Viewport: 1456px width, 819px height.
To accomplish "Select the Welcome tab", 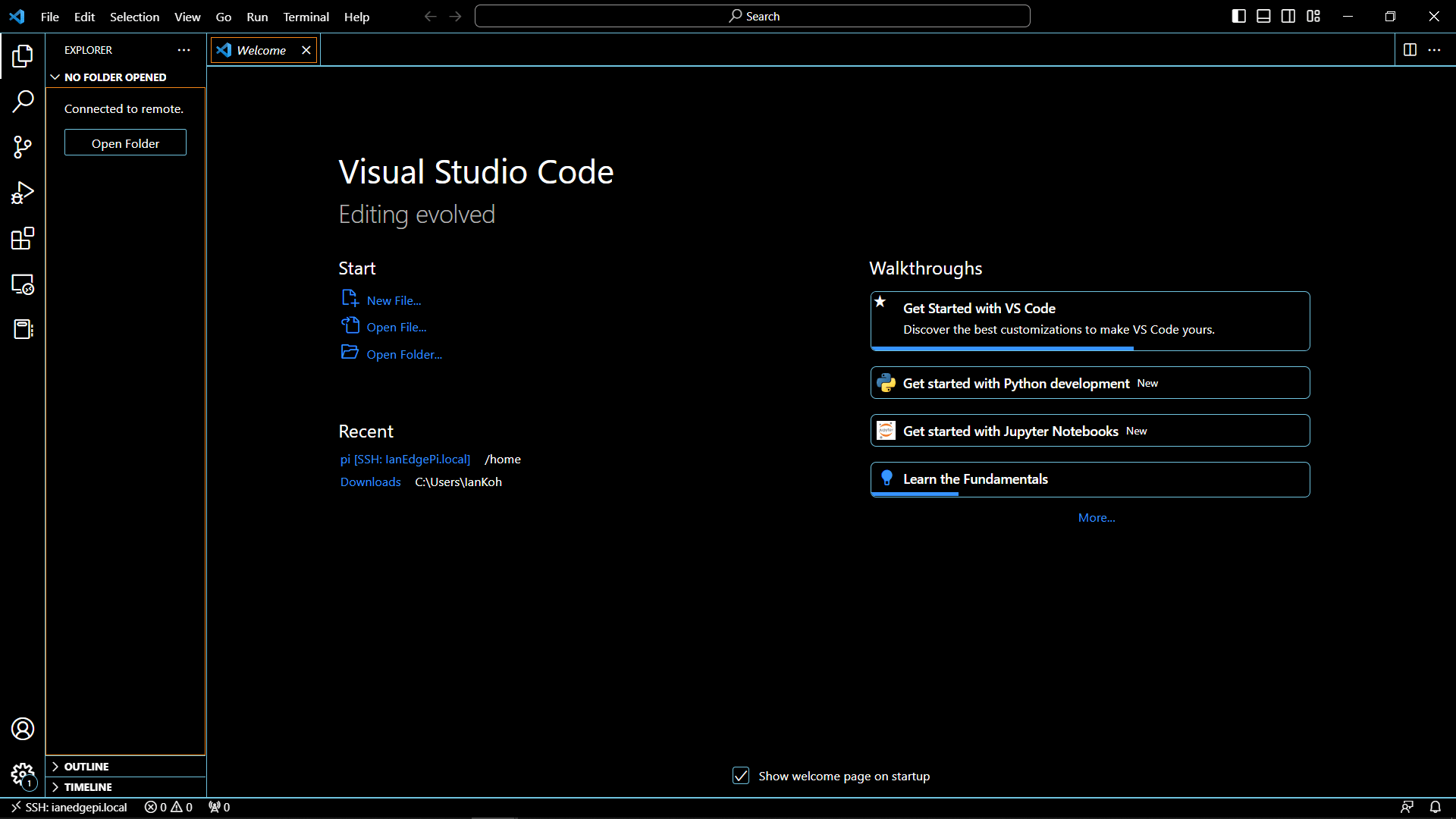I will (x=261, y=50).
